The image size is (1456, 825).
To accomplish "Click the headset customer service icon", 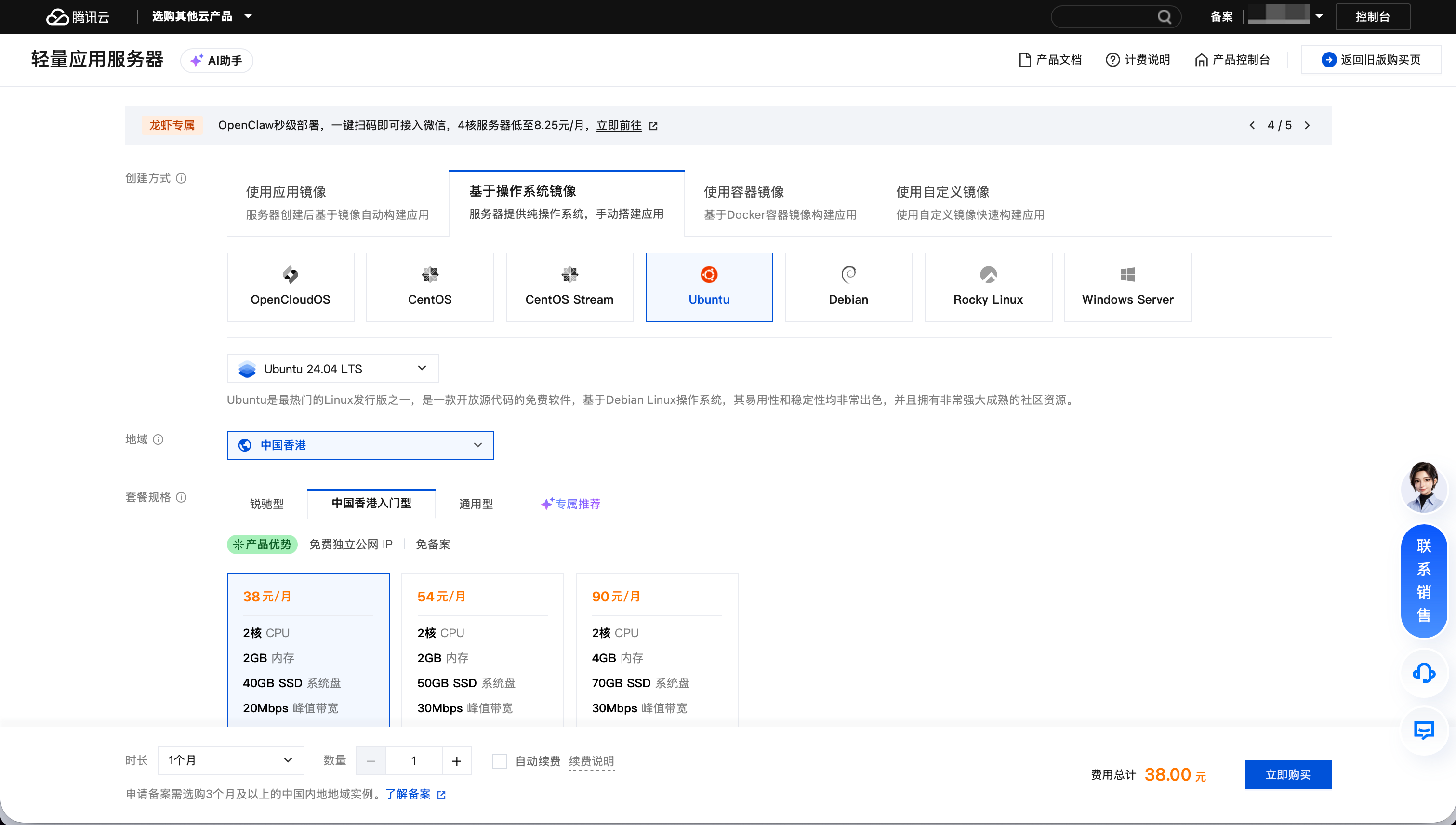I will 1424,673.
